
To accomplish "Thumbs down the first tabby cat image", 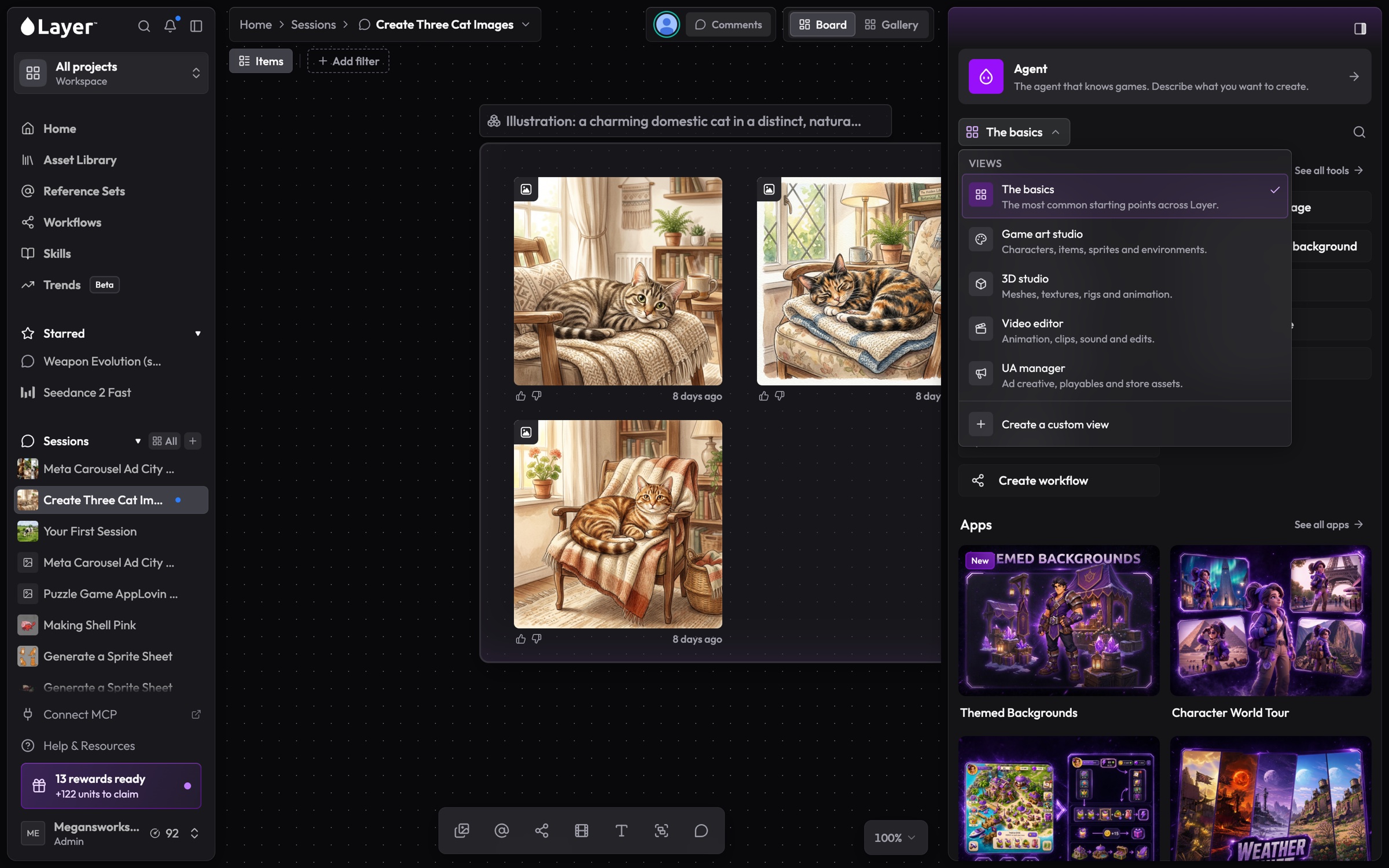I will coord(537,396).
